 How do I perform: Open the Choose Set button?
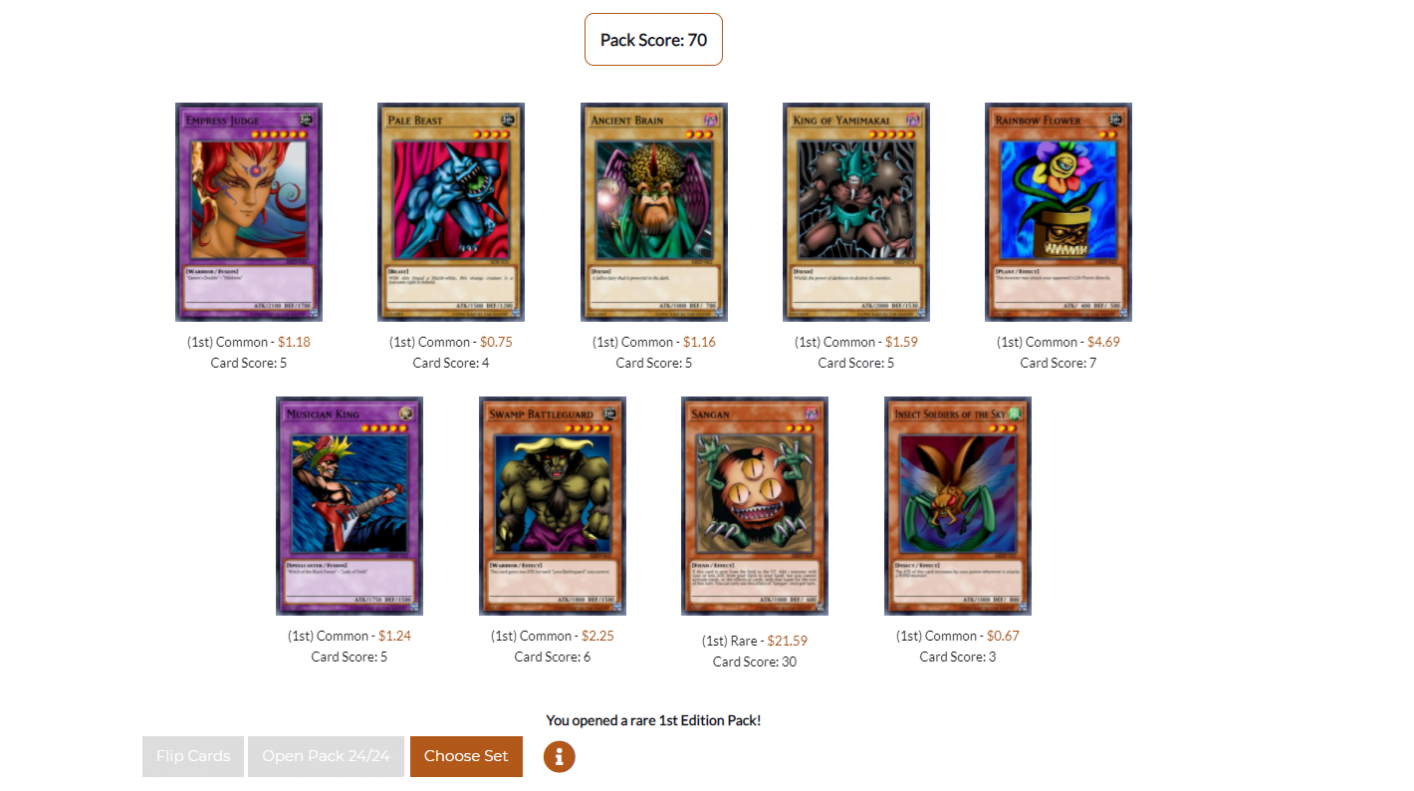tap(466, 756)
